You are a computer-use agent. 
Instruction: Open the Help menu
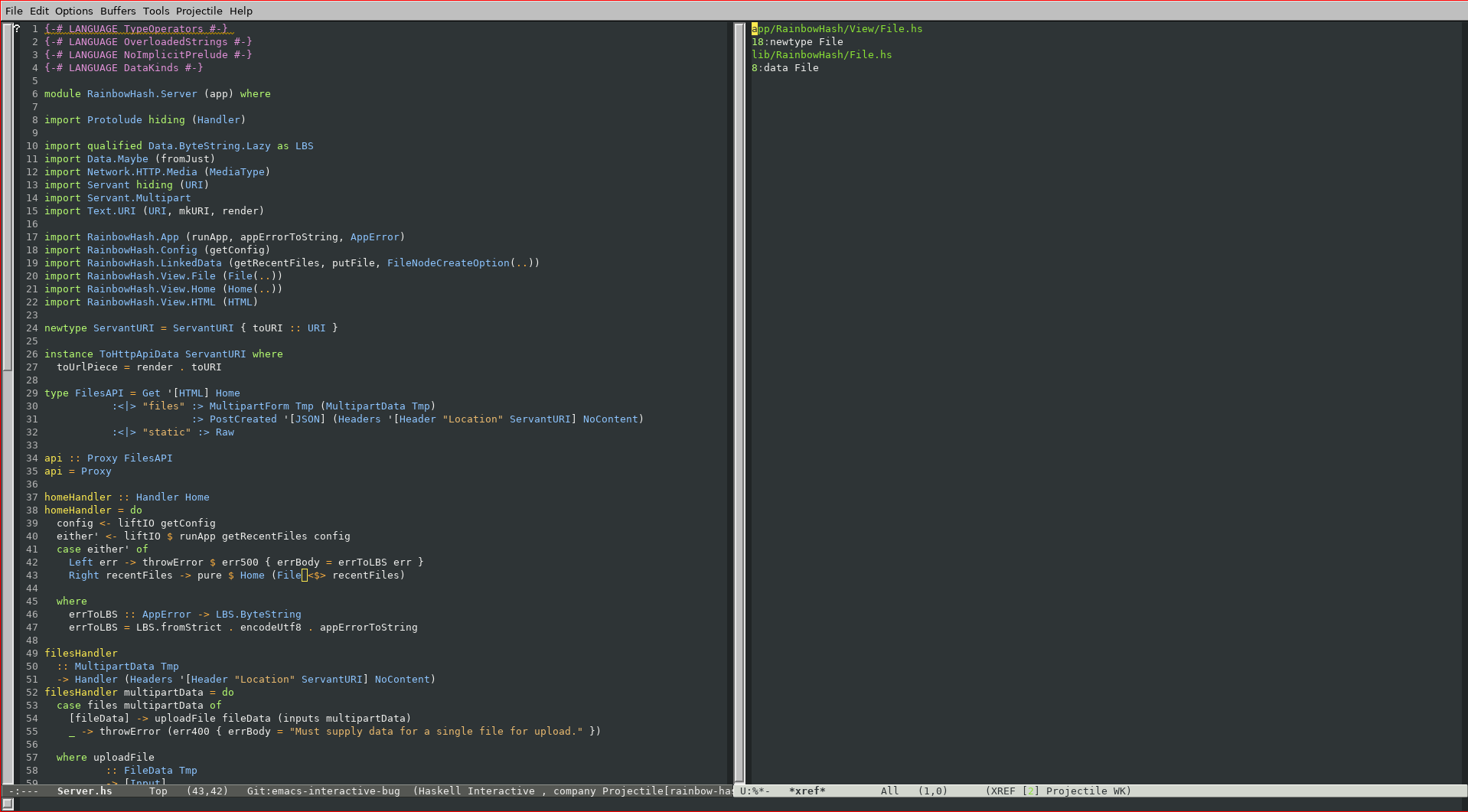click(x=241, y=11)
